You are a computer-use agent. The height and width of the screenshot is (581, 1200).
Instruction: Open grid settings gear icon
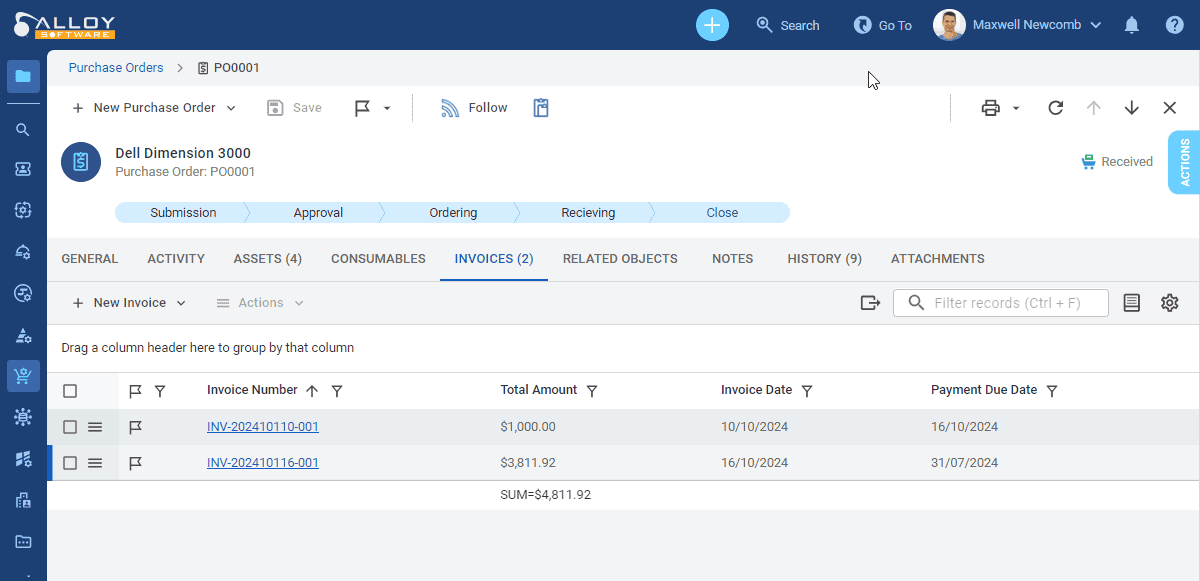point(1169,303)
